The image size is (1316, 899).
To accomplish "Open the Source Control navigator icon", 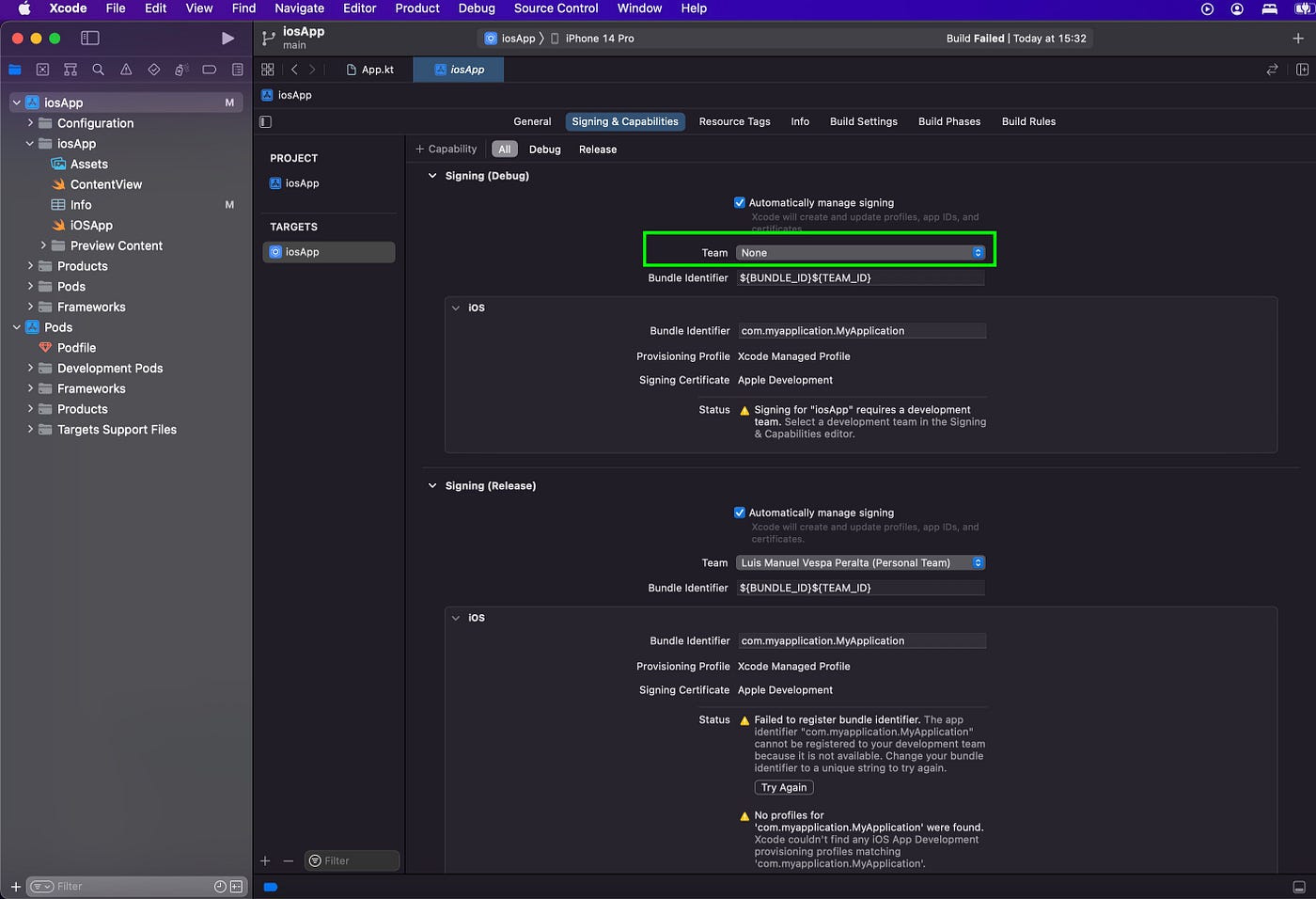I will [42, 70].
